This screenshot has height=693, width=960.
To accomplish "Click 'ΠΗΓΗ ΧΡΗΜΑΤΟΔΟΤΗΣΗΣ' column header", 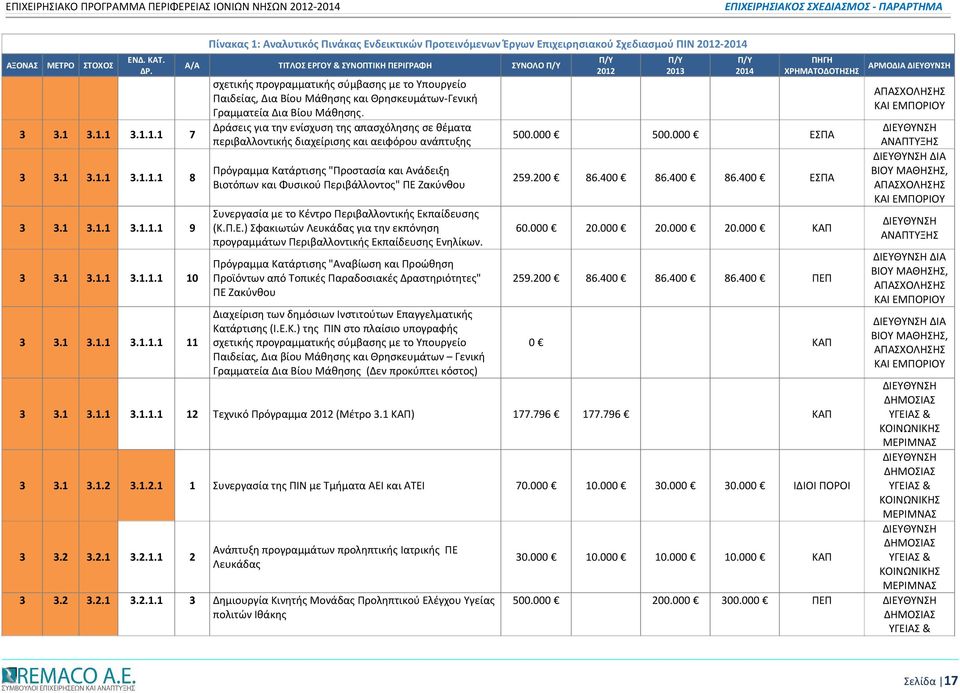I will click(x=822, y=66).
